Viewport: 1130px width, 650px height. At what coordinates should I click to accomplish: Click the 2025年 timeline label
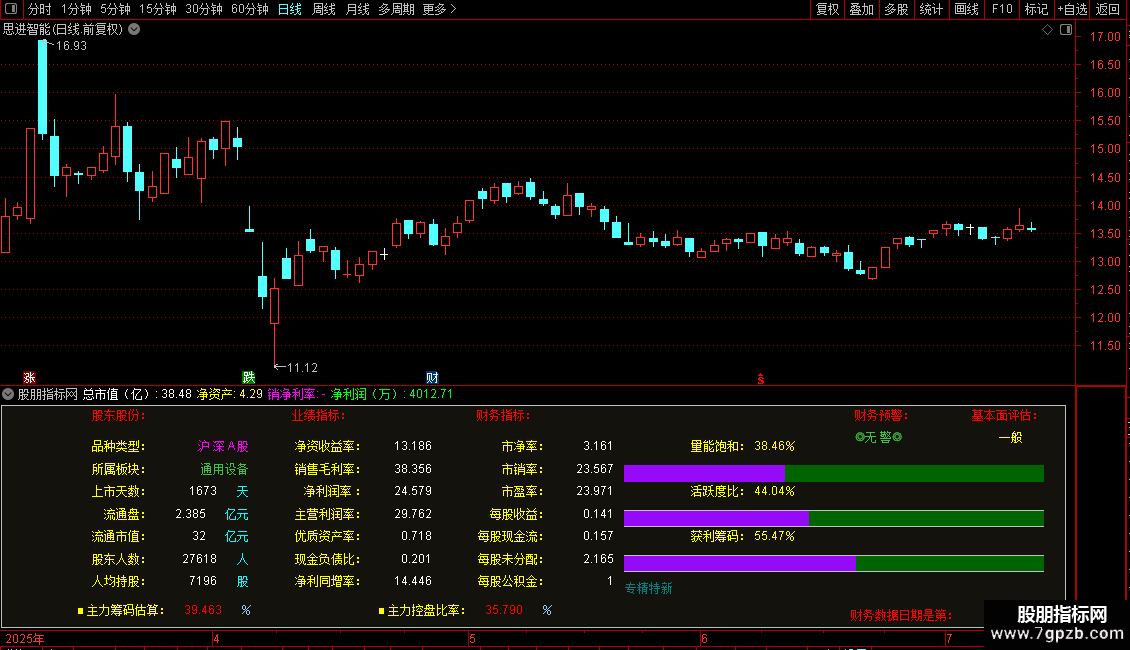[x=25, y=639]
